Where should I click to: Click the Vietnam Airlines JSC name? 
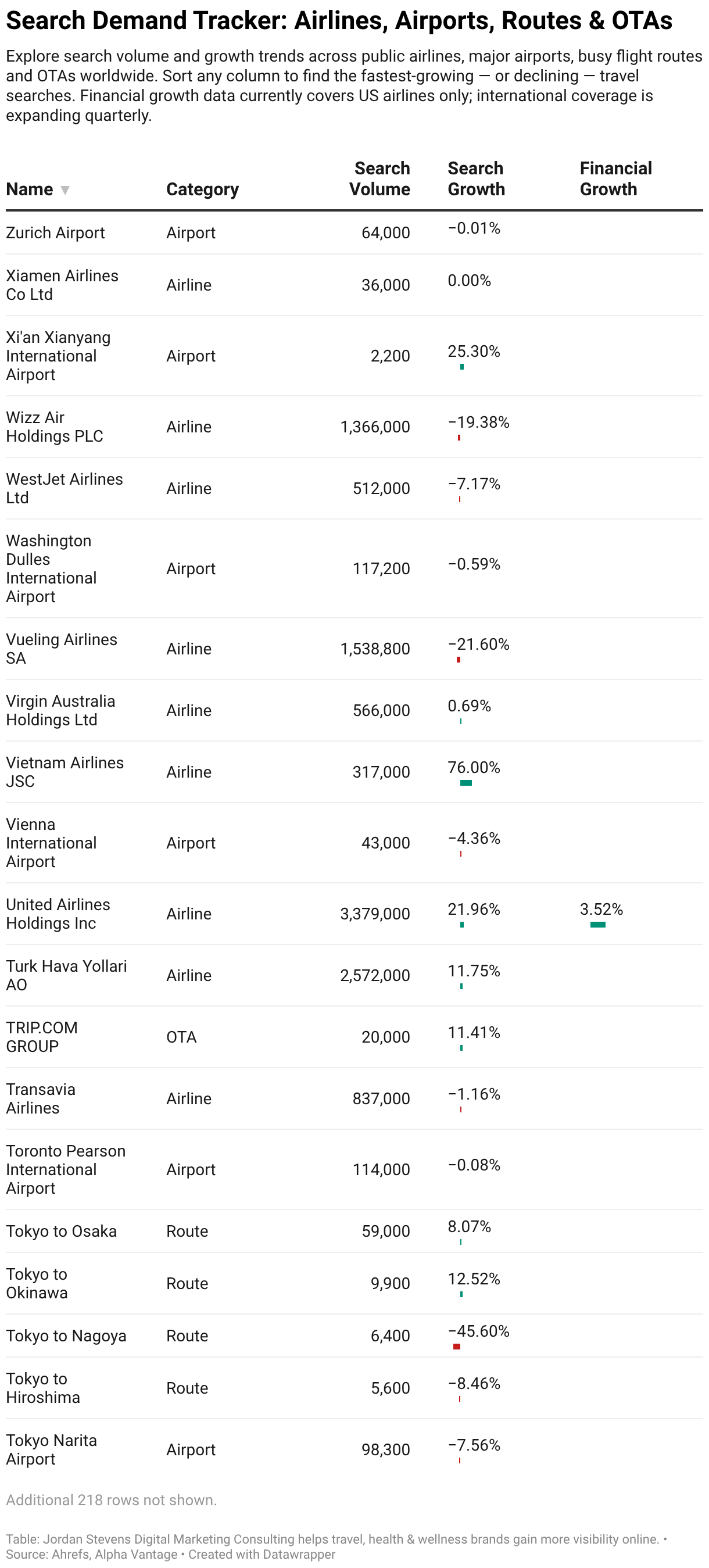tap(65, 772)
